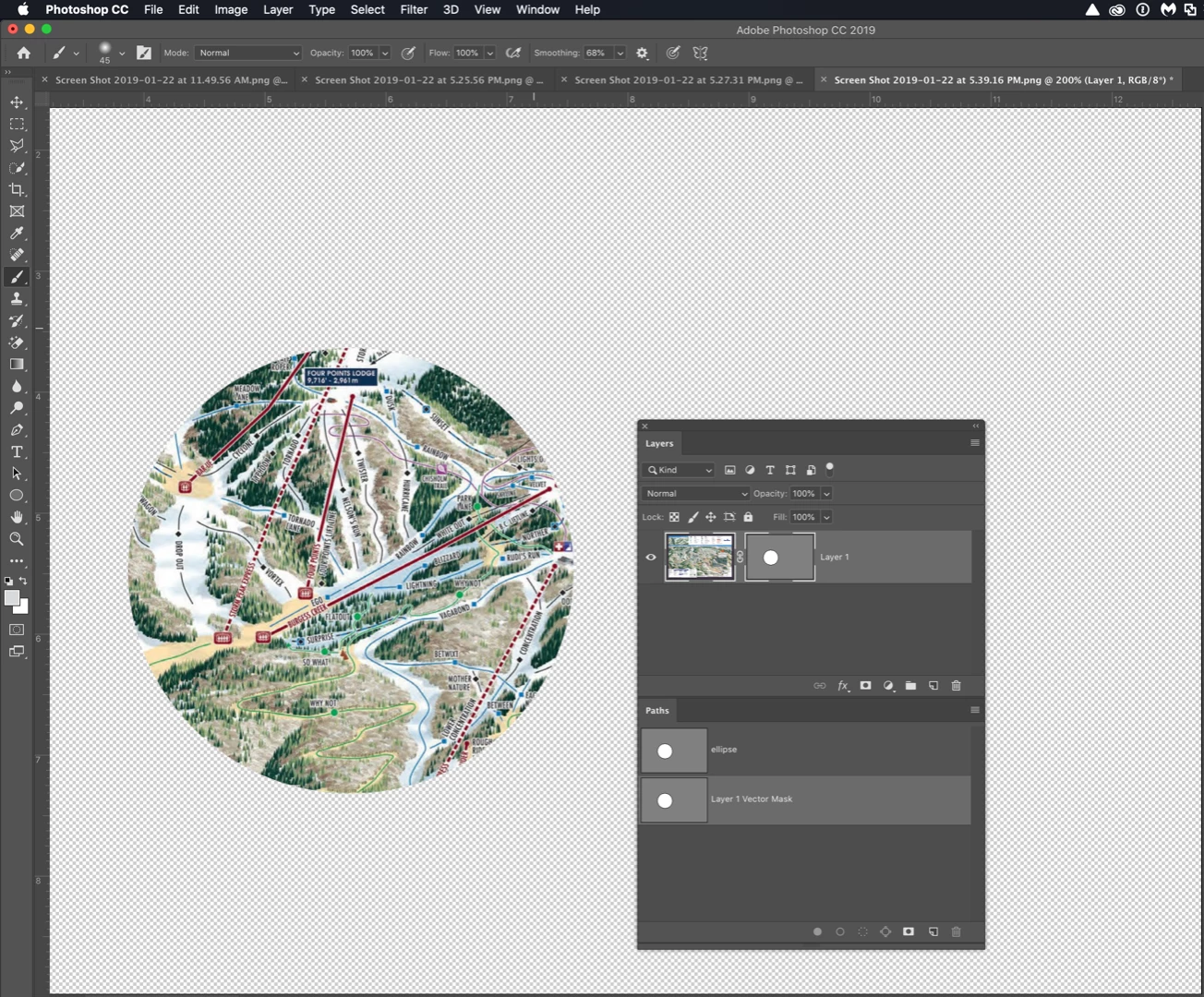Toggle airbrush-style build-up effects

click(x=513, y=54)
